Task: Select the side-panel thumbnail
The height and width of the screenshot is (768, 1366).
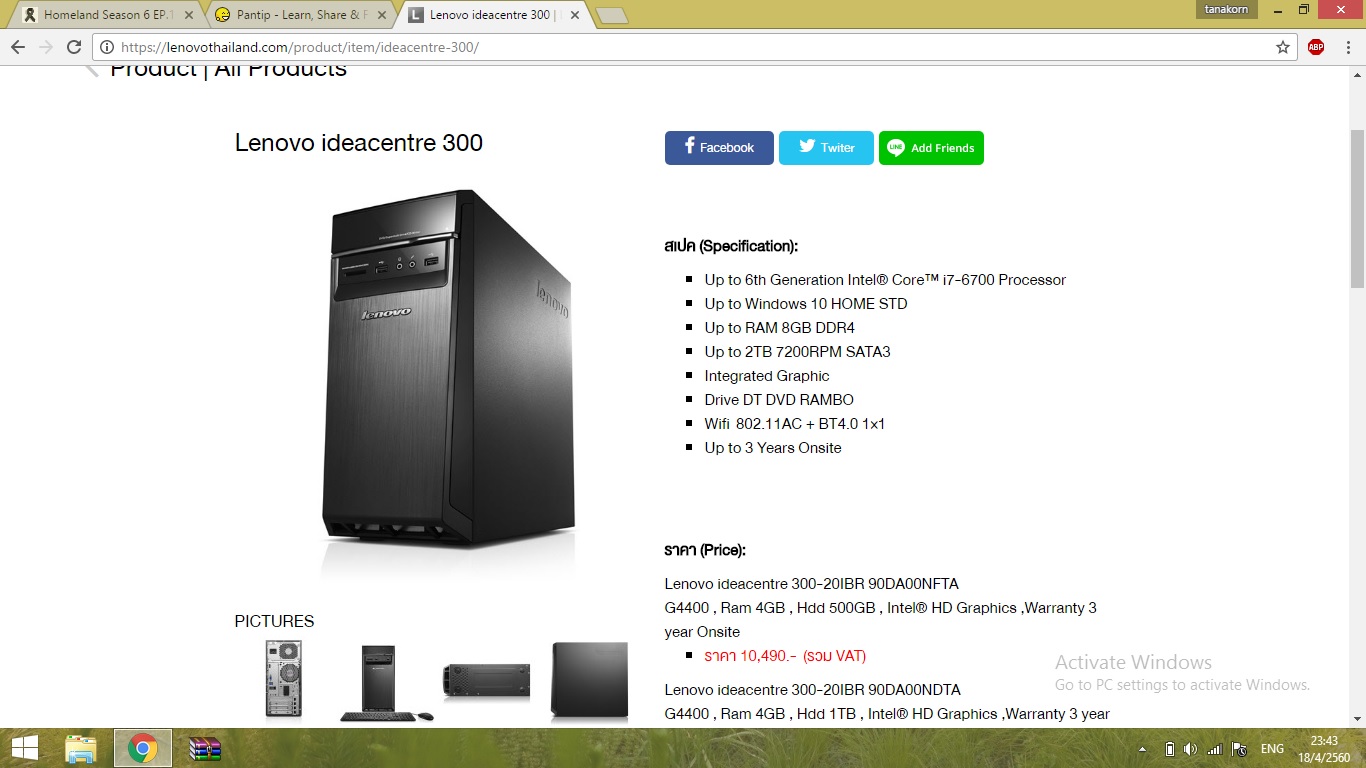Action: click(589, 681)
